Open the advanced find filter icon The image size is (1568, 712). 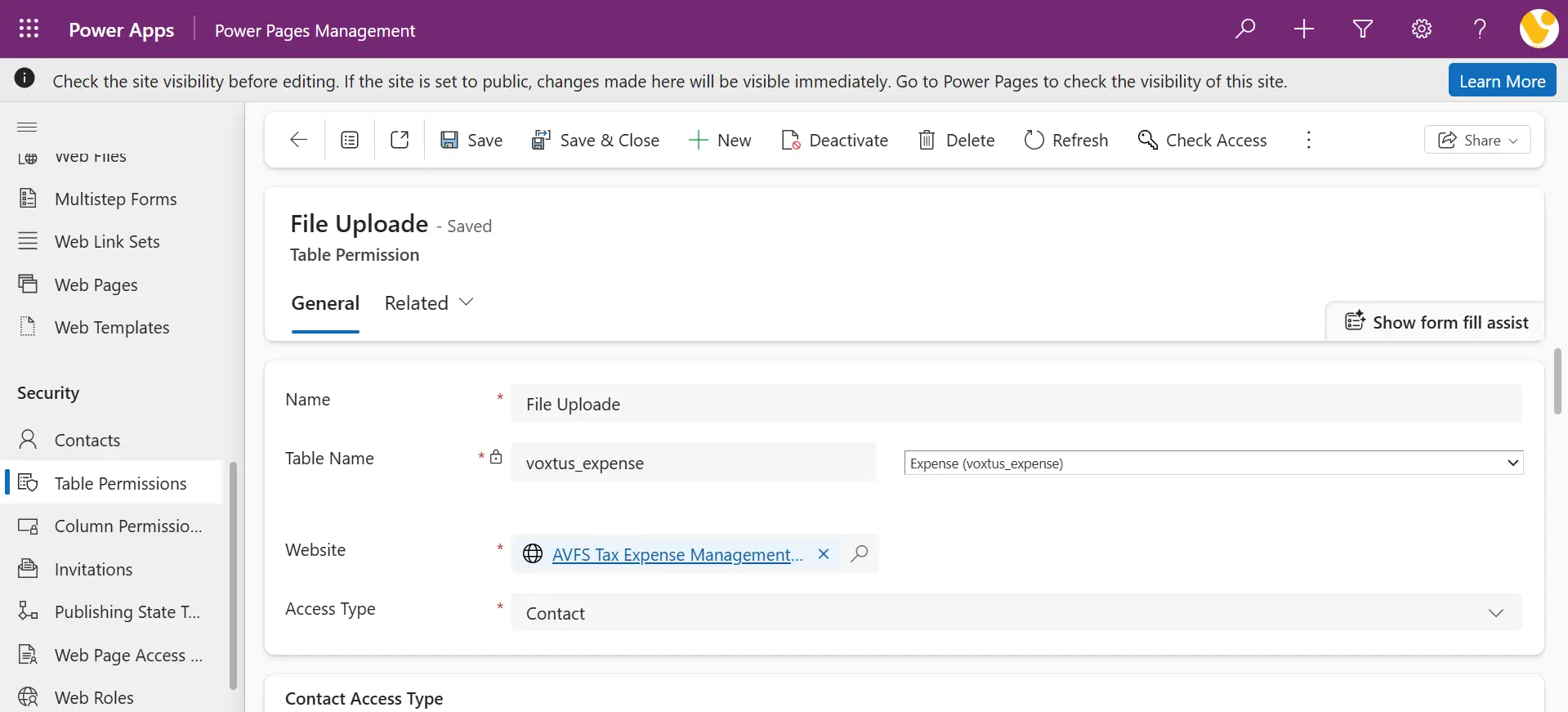pyautogui.click(x=1363, y=29)
